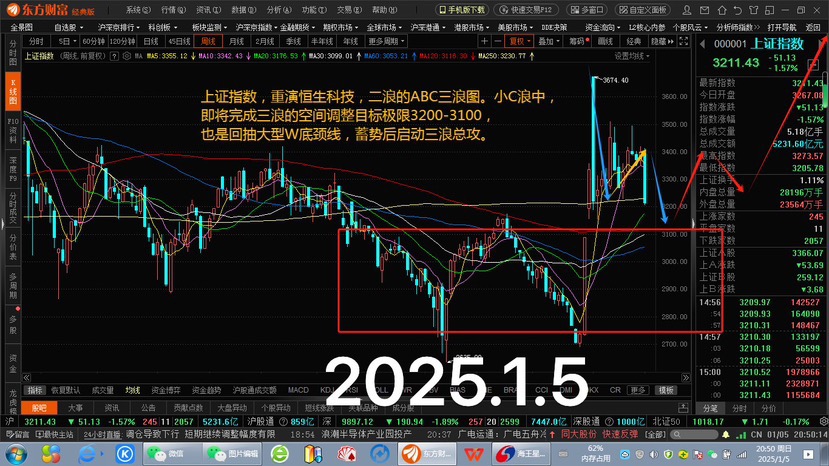Select the 资金博弈 indicator
The width and height of the screenshot is (829, 466).
click(166, 390)
